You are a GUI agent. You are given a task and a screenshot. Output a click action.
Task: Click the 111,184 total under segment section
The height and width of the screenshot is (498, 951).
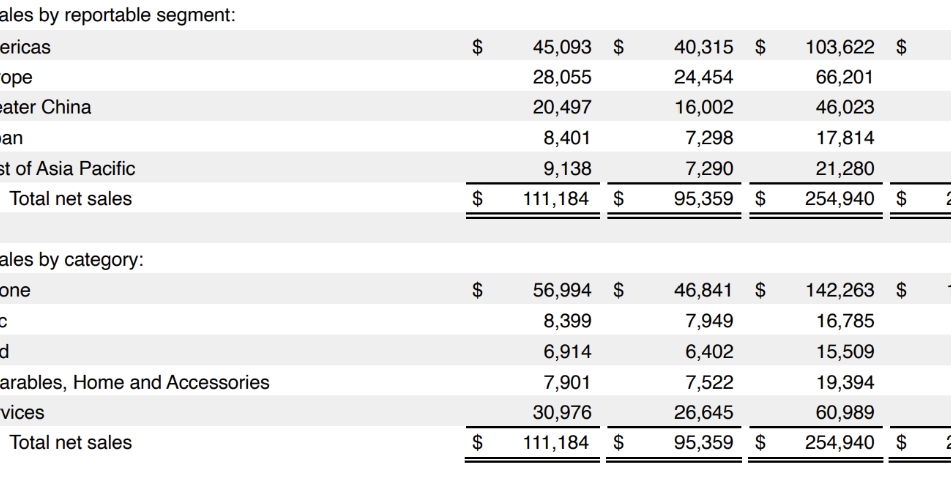click(556, 199)
